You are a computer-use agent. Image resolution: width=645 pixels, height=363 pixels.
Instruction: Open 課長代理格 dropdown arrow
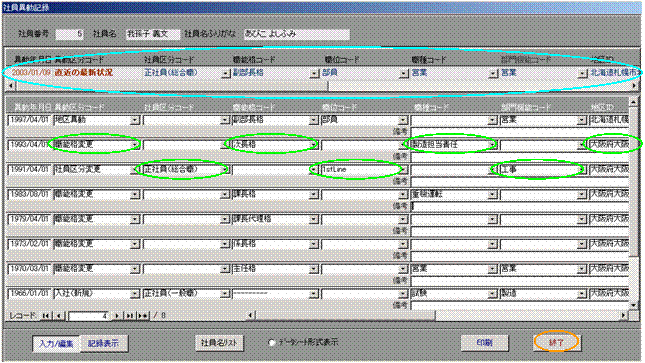tap(314, 219)
